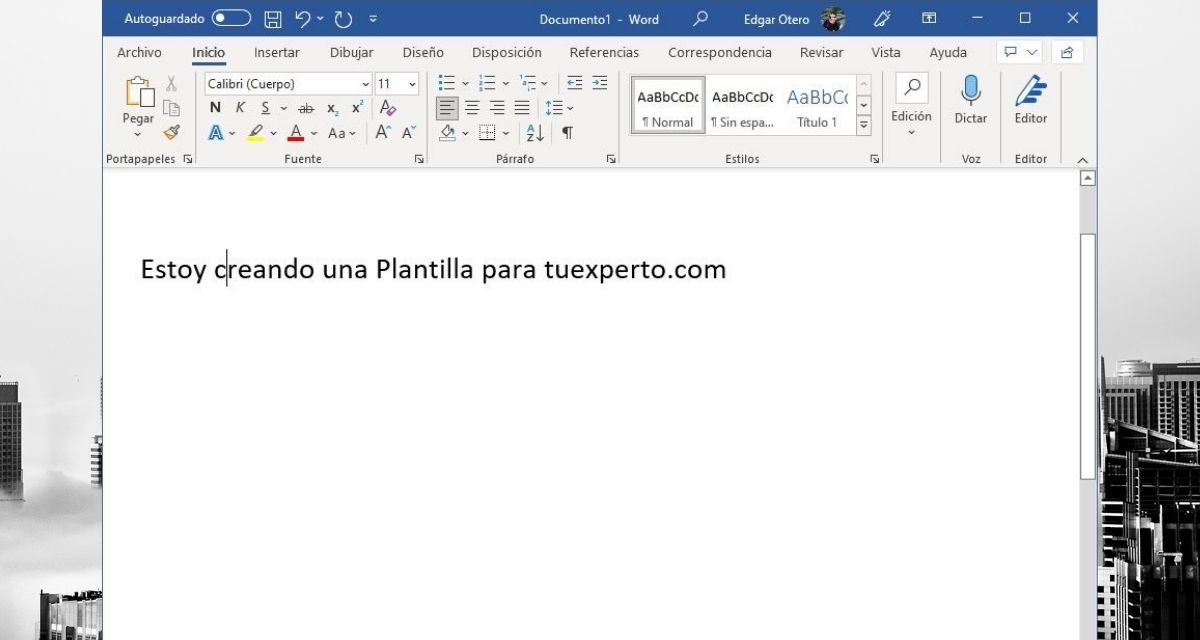This screenshot has height=640, width=1200.
Task: Click the Format Painter brush icon
Action: pos(171,132)
